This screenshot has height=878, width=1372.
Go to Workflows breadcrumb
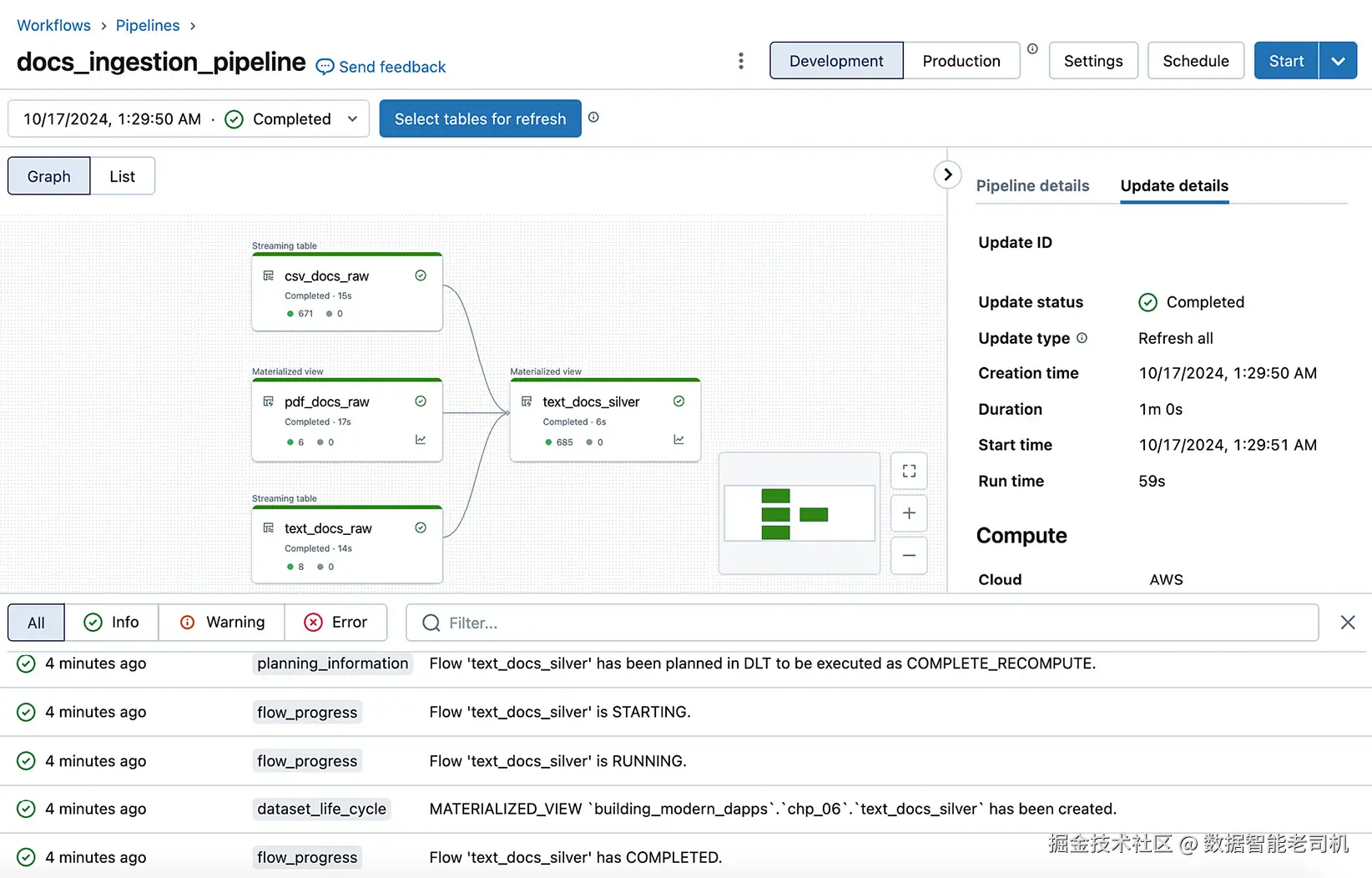coord(53,25)
